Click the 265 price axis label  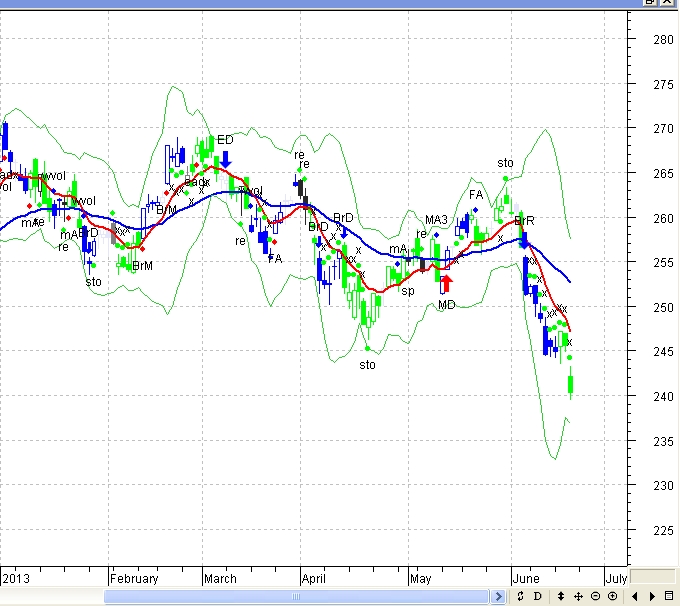click(664, 174)
